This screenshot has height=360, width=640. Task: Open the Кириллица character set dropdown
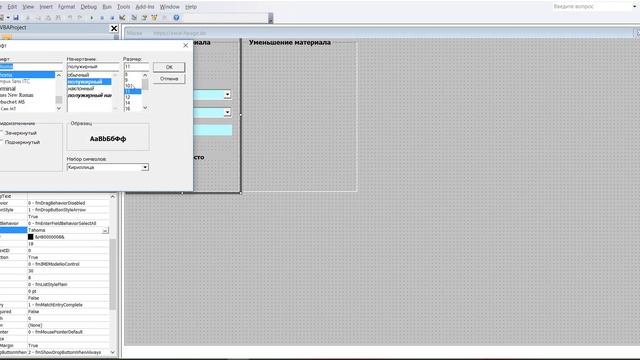(145, 167)
